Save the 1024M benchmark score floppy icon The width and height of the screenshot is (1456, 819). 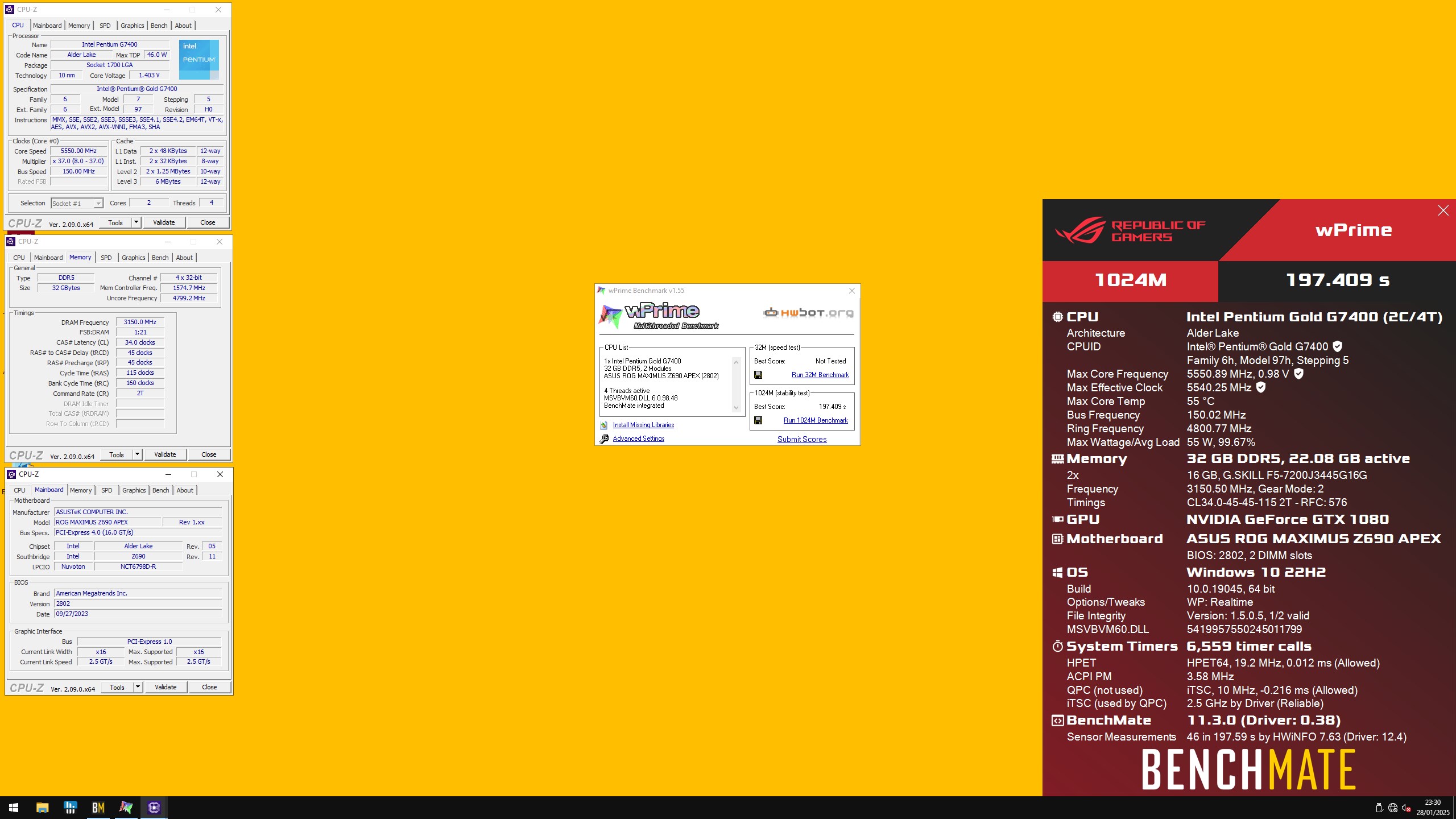pos(758,420)
